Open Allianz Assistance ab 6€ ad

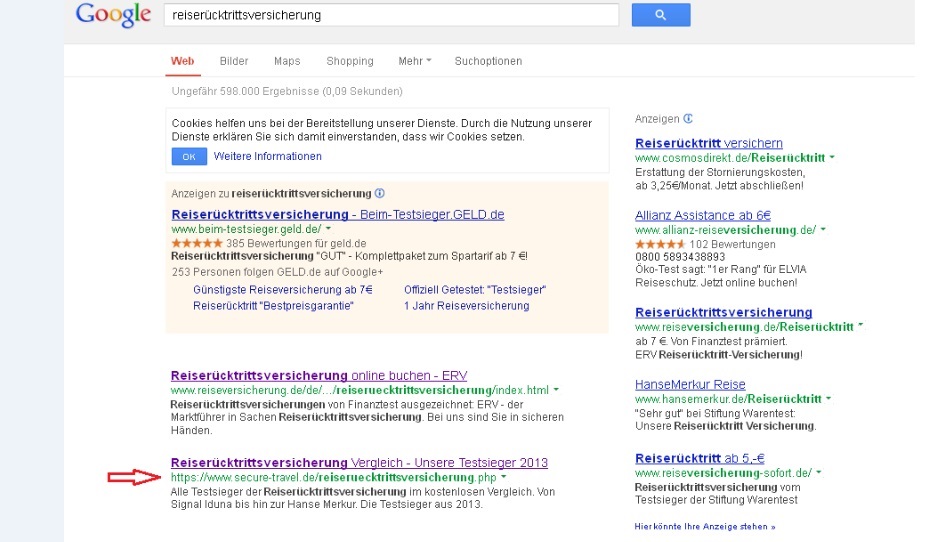(703, 215)
